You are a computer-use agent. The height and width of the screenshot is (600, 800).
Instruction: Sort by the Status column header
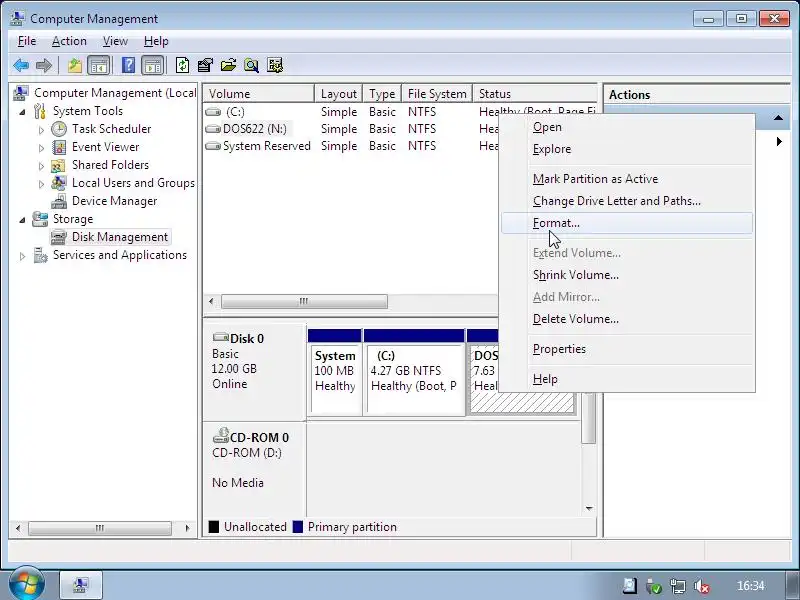(x=535, y=94)
